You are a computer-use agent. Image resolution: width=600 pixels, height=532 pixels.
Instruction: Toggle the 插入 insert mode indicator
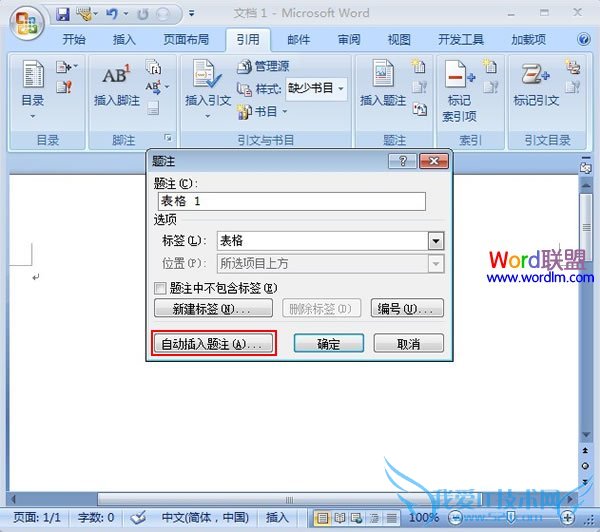click(277, 517)
